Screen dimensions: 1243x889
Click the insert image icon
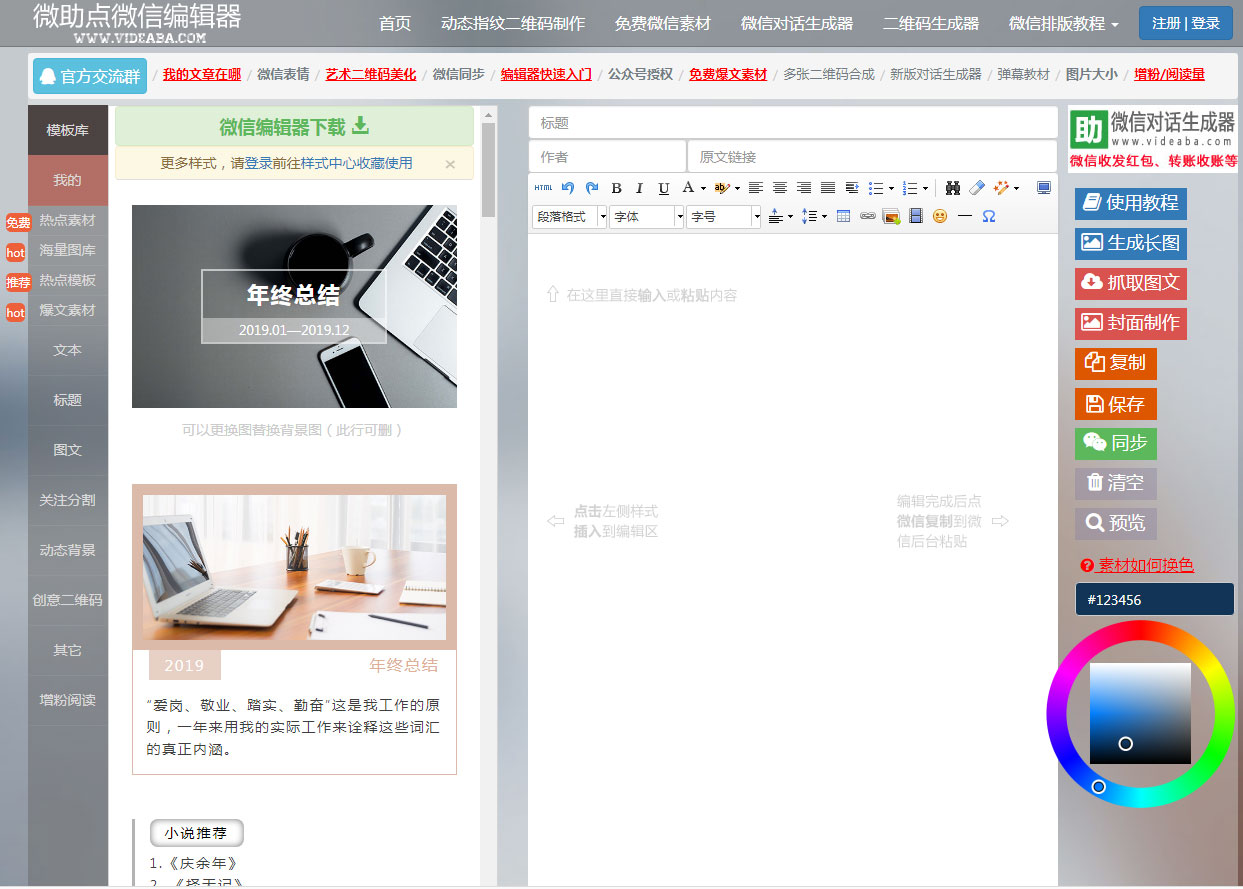click(x=890, y=216)
